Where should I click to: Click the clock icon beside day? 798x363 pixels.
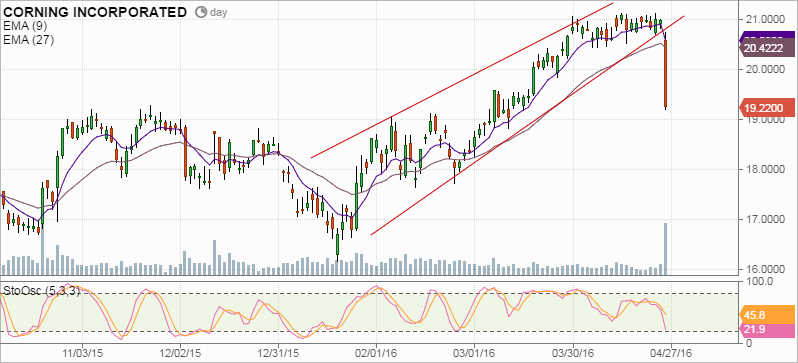click(202, 12)
